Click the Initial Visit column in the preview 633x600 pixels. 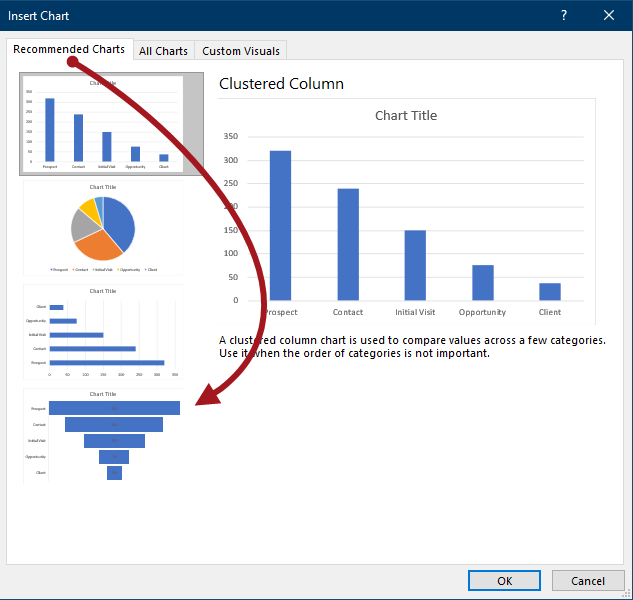(x=415, y=265)
